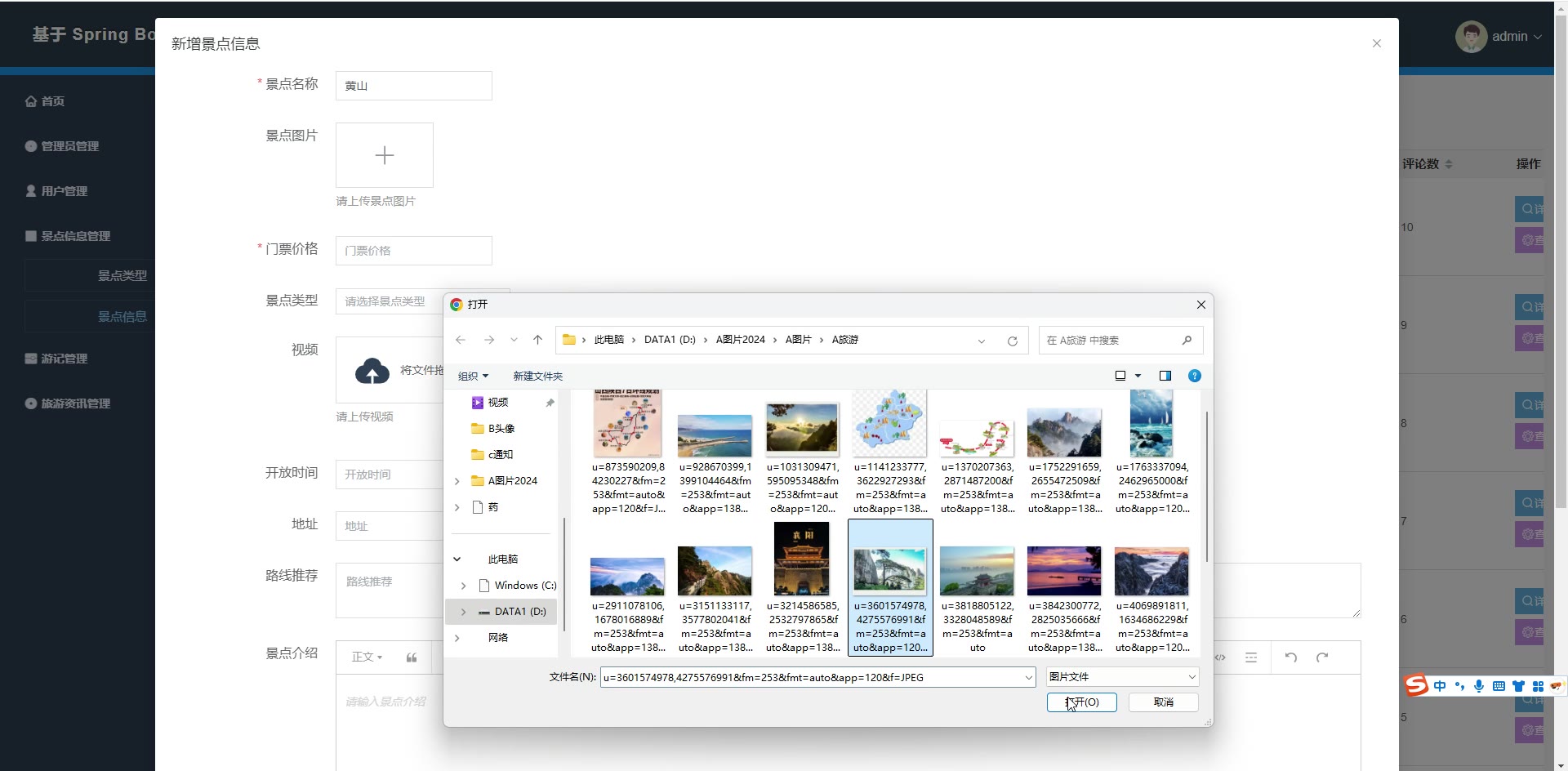The width and height of the screenshot is (1568, 771).
Task: Click the 取消 button
Action: (x=1163, y=702)
